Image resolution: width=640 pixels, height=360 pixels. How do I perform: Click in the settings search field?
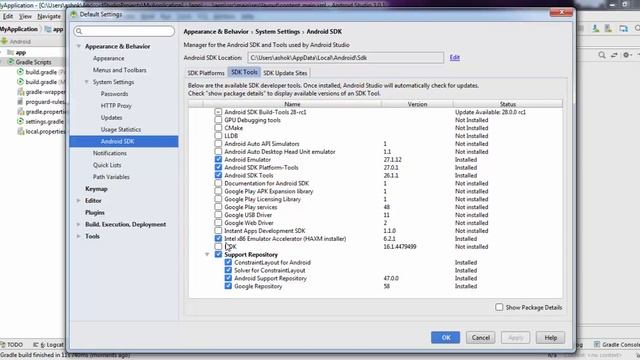[x=124, y=31]
